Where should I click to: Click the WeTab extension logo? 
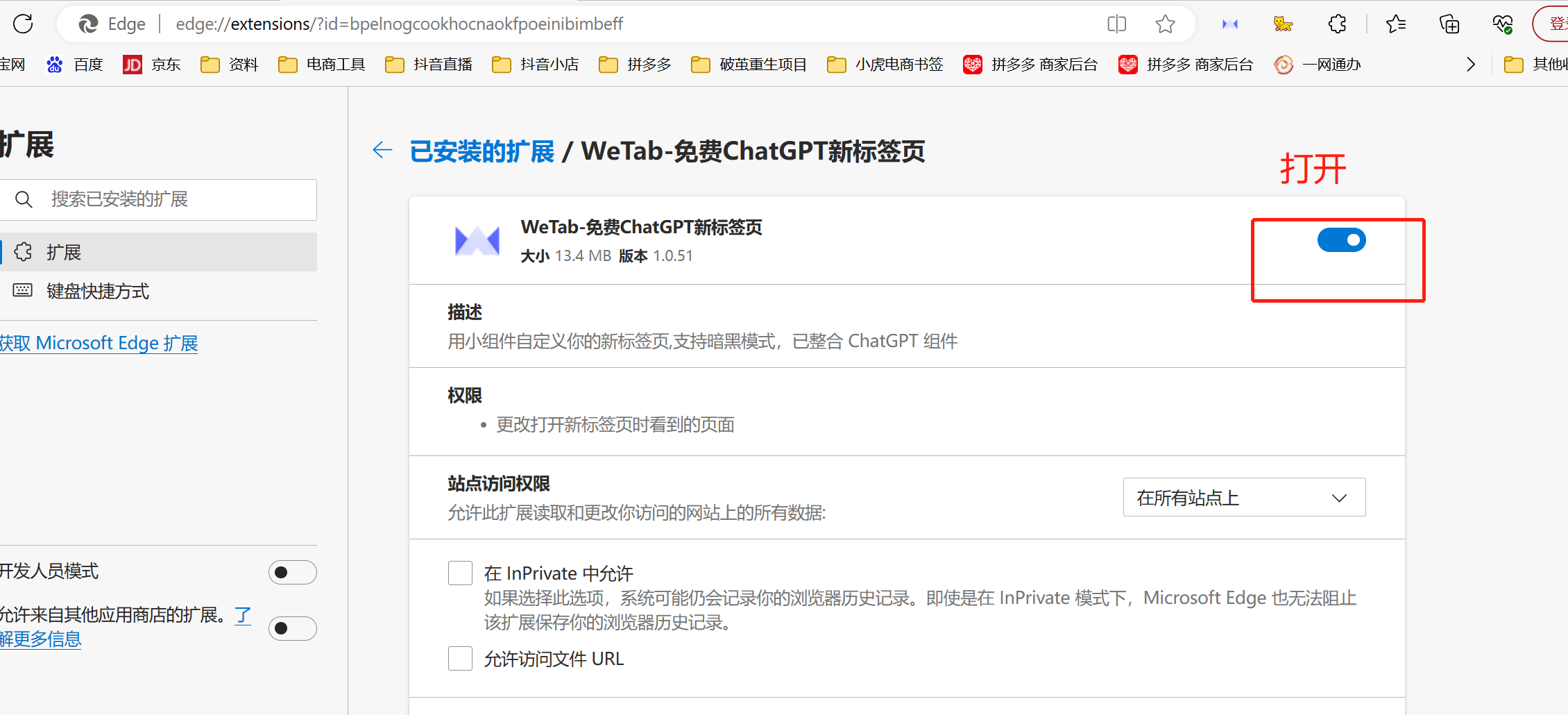tap(477, 241)
